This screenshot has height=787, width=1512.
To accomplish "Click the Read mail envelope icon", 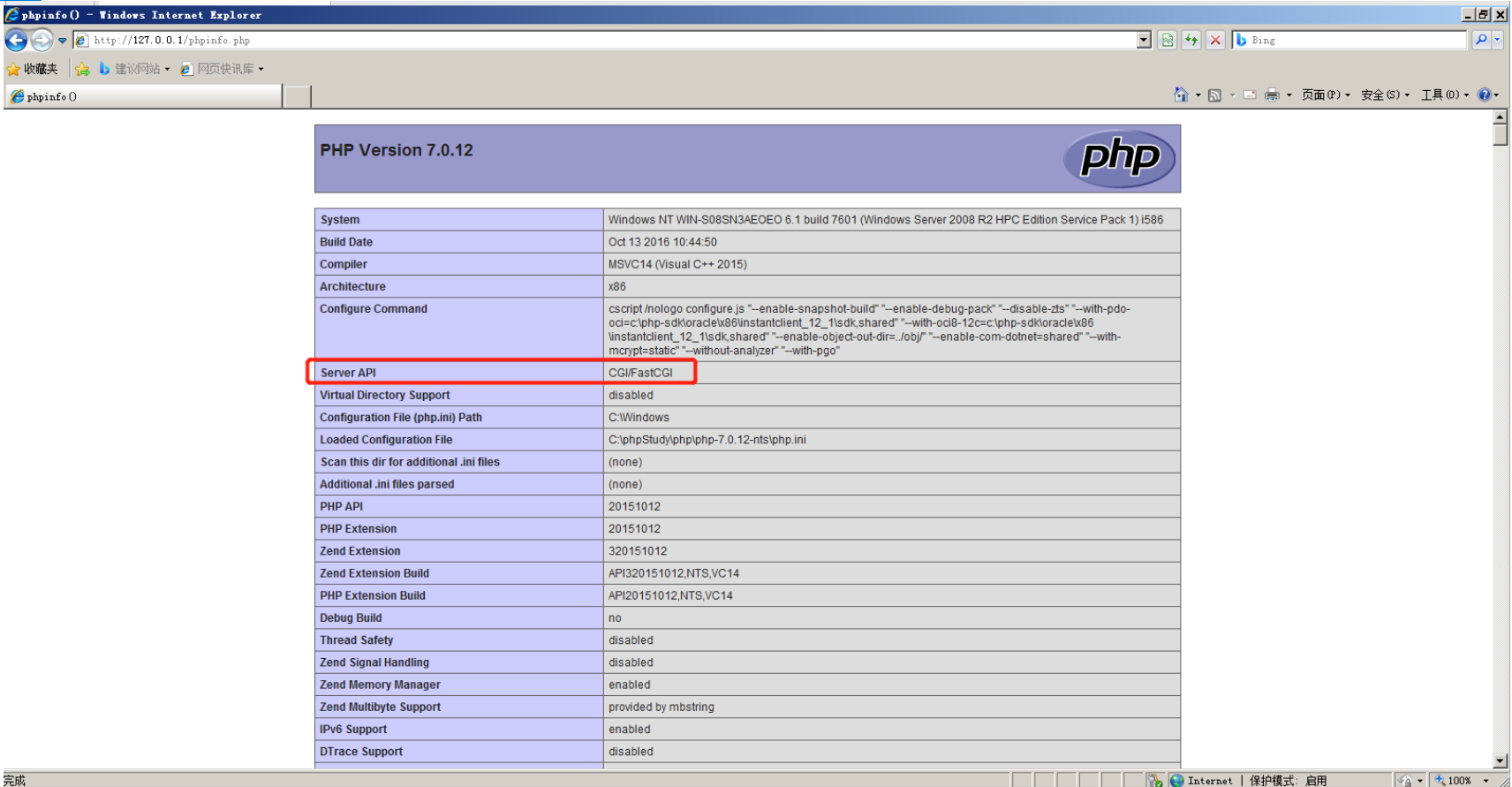I will [x=1250, y=95].
